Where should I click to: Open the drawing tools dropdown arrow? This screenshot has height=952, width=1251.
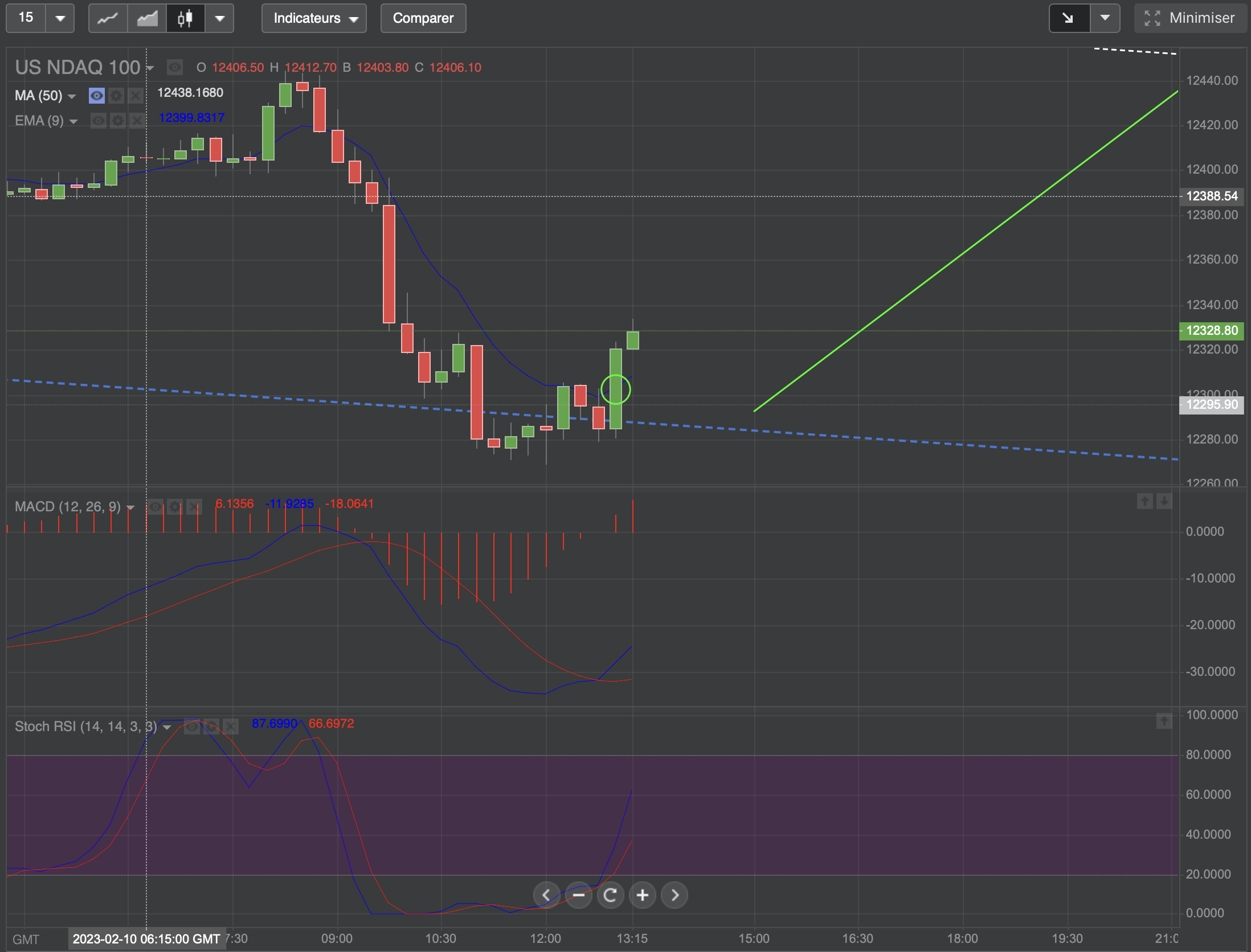(1105, 18)
